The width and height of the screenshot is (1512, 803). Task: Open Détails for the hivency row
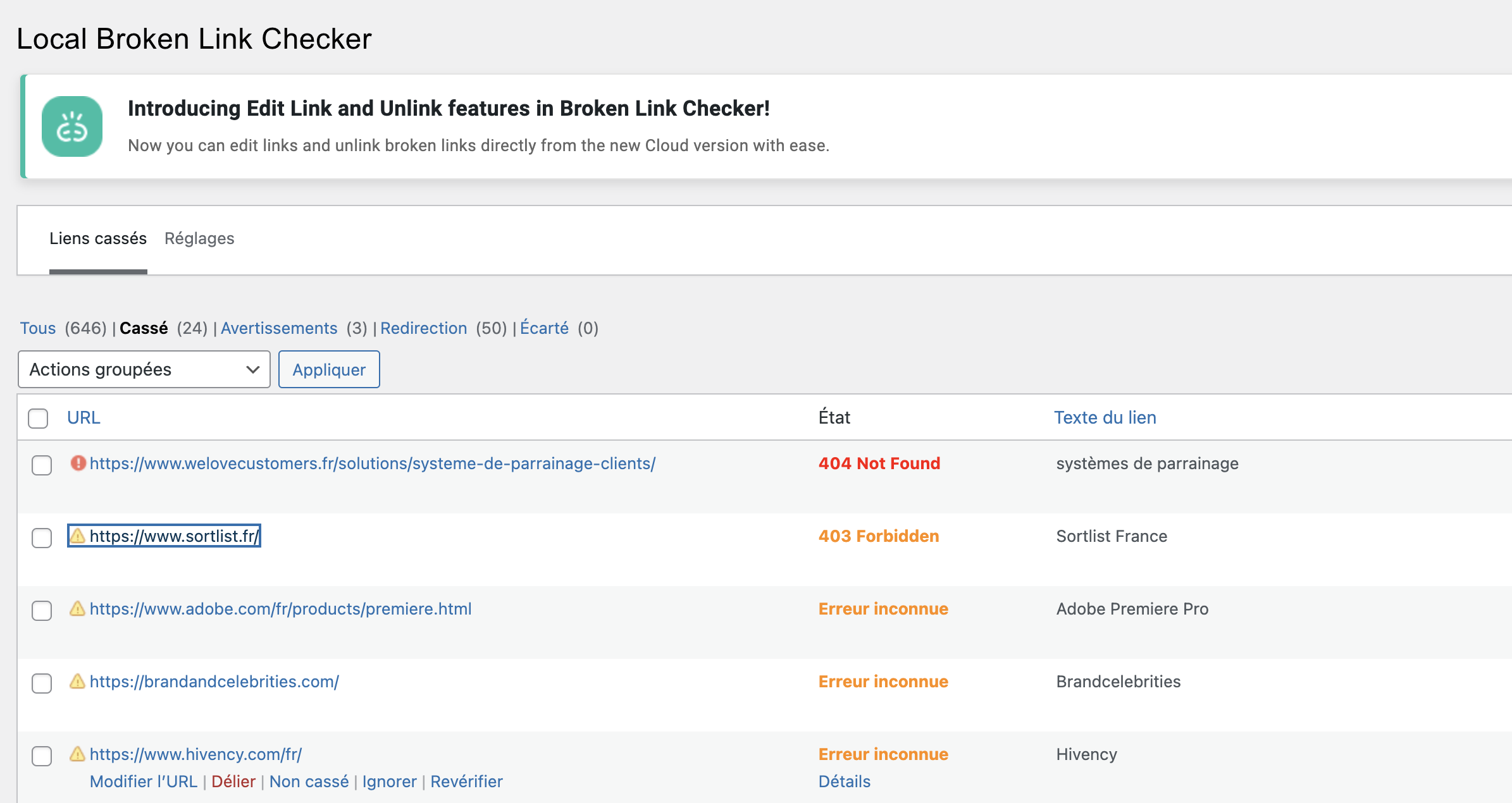point(845,782)
